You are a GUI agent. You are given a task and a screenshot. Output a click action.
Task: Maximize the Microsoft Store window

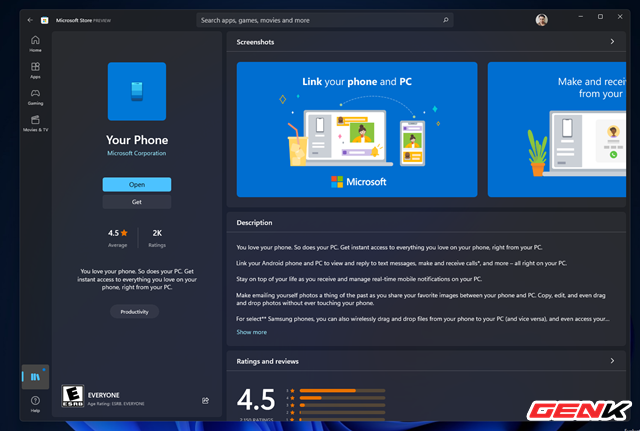pos(600,17)
